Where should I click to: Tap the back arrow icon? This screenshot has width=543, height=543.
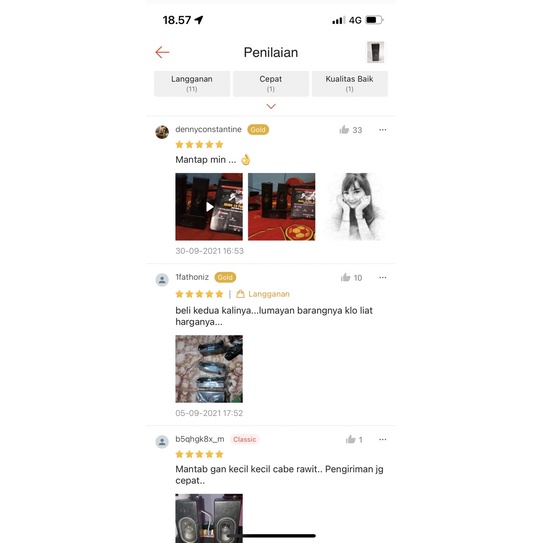tap(162, 52)
